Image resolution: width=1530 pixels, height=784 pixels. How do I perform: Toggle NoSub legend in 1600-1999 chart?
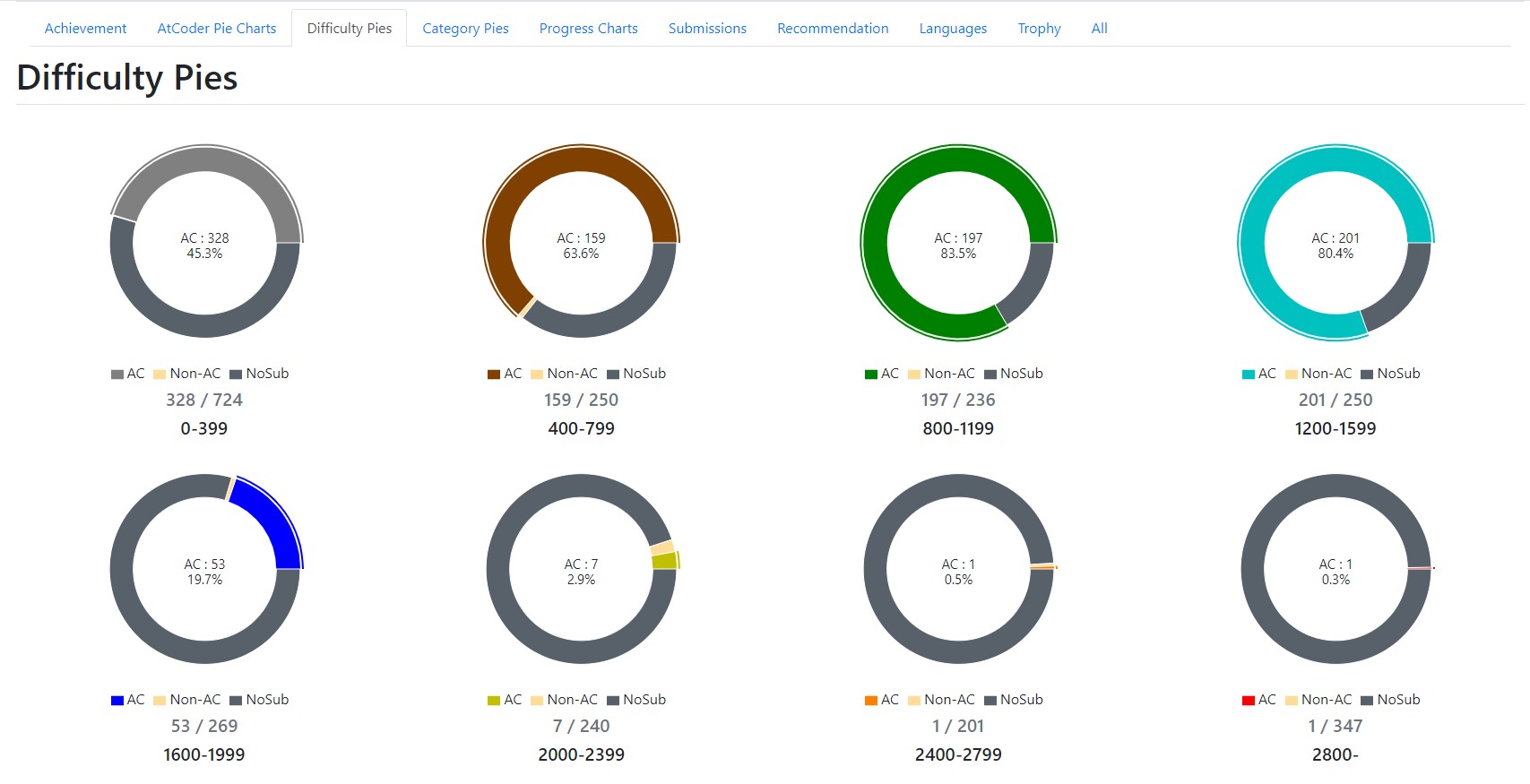(259, 700)
